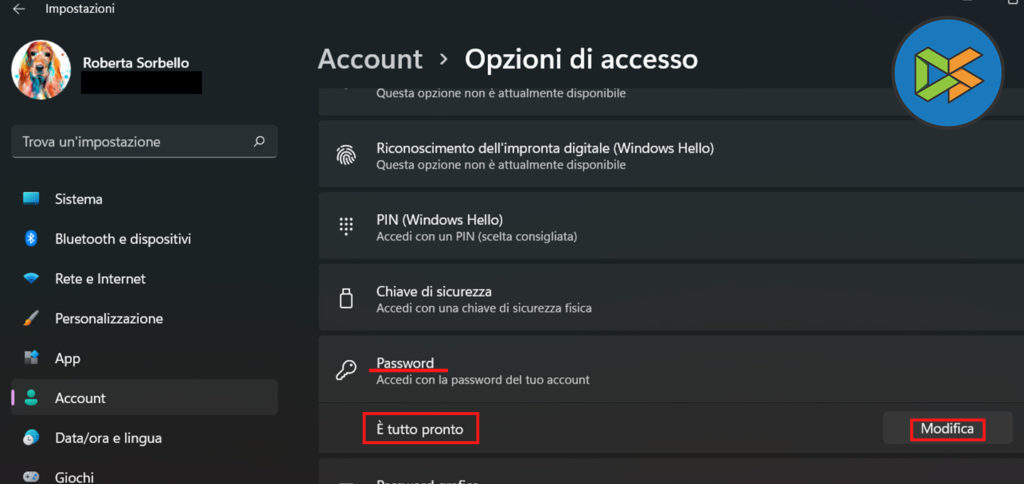Click the Personalizzazione paintbrush icon

(x=31, y=319)
